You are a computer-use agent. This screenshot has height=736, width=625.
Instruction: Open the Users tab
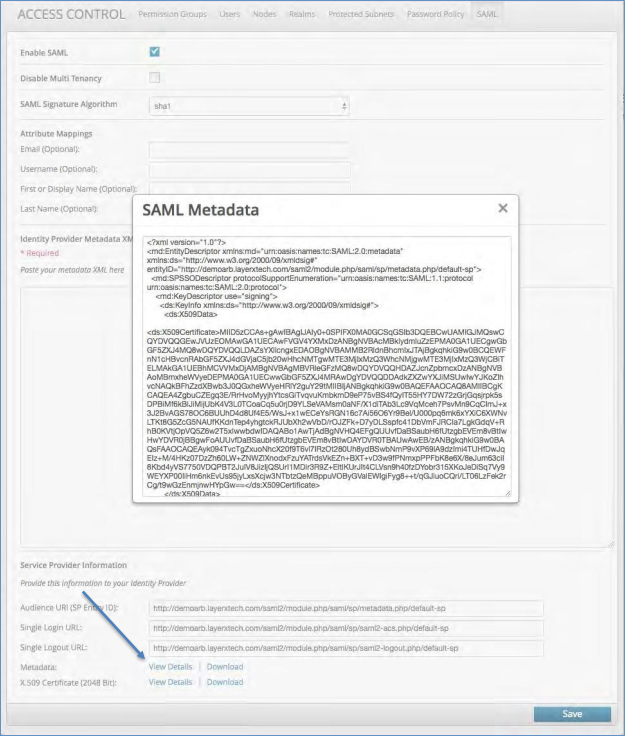pyautogui.click(x=229, y=15)
